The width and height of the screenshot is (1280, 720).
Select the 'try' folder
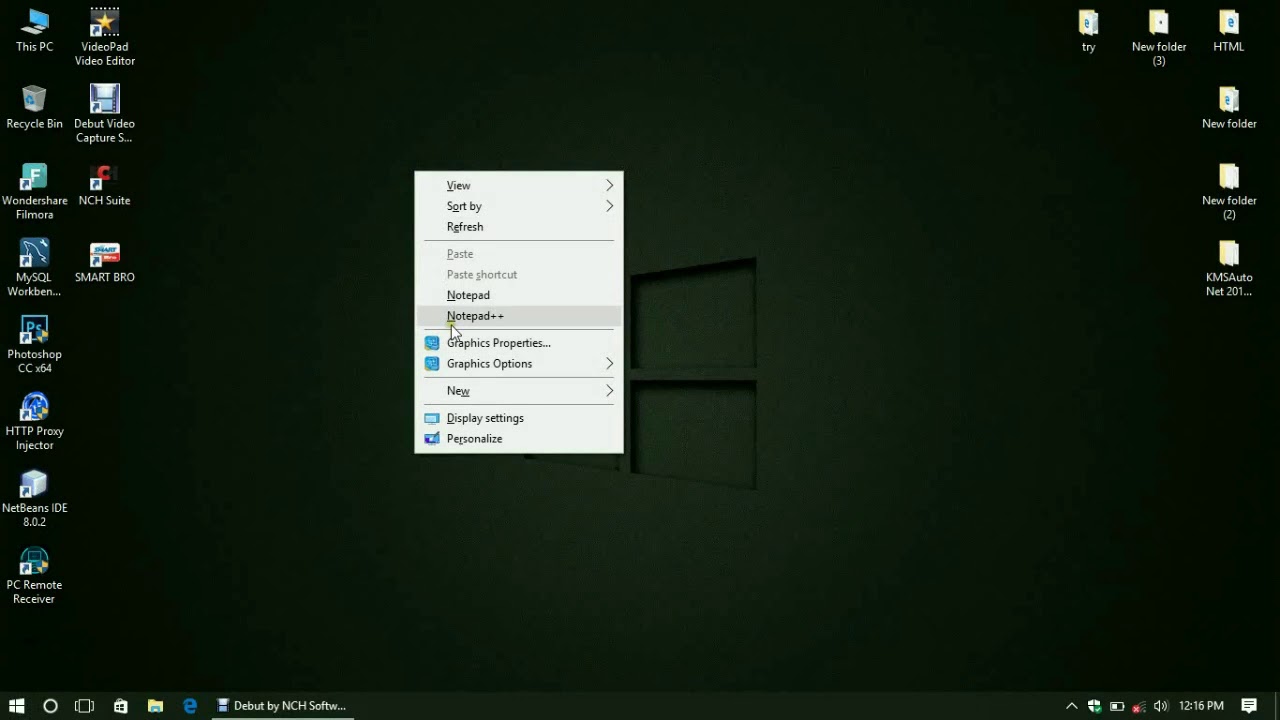(x=1088, y=30)
